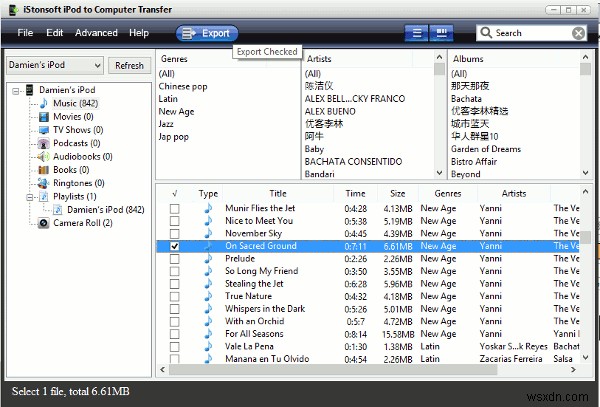
Task: Open the Advanced menu
Action: pyautogui.click(x=96, y=33)
